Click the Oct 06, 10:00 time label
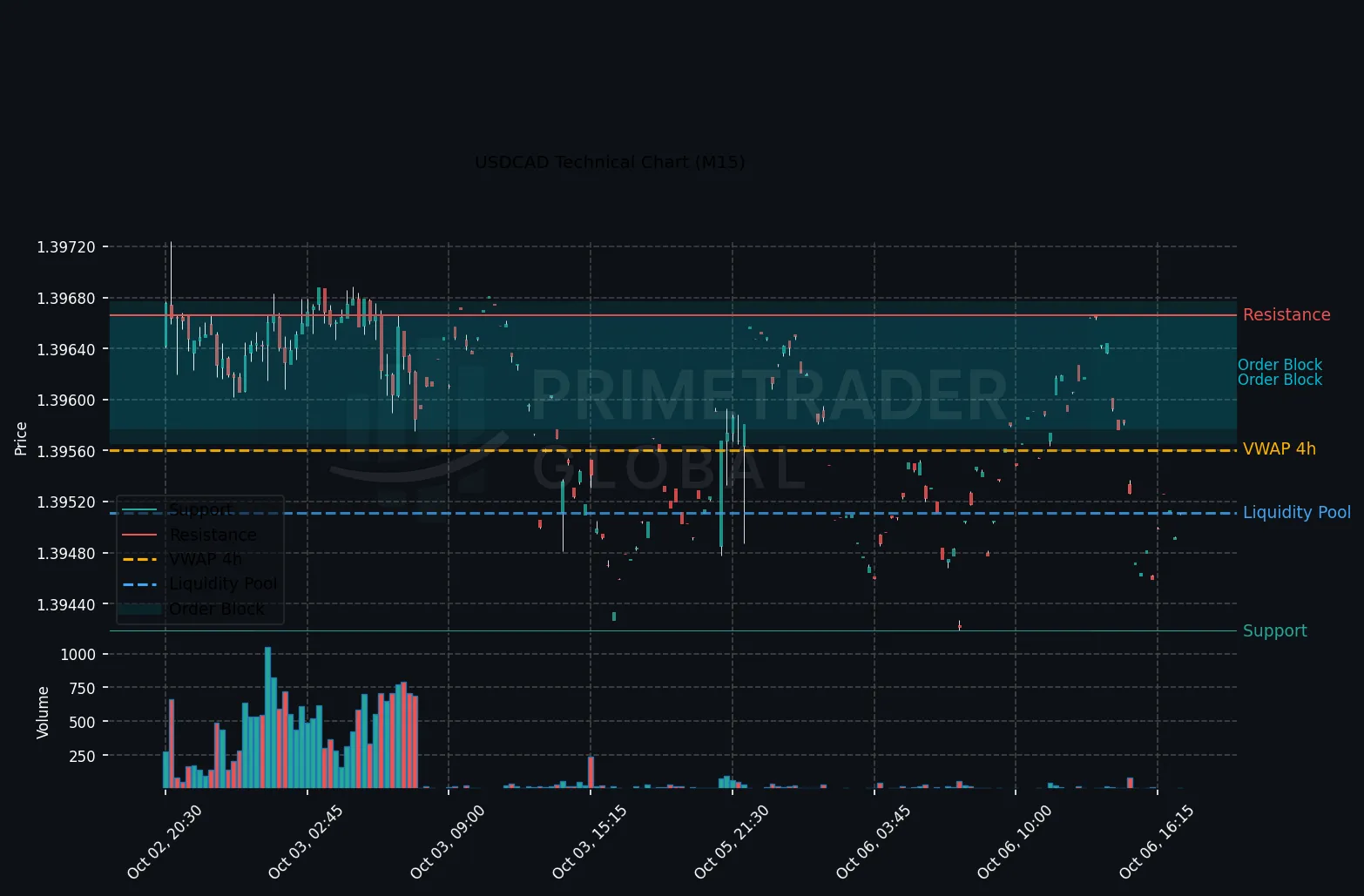Screen dimensions: 1364x896 [x=1015, y=841]
